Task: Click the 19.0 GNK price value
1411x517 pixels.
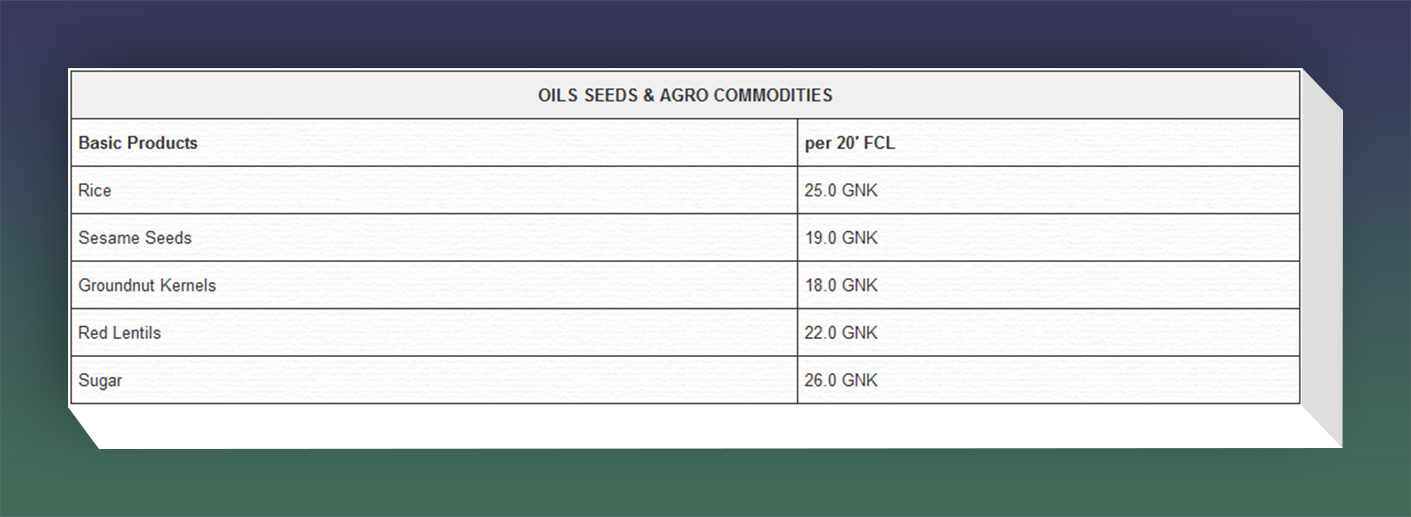Action: coord(840,238)
